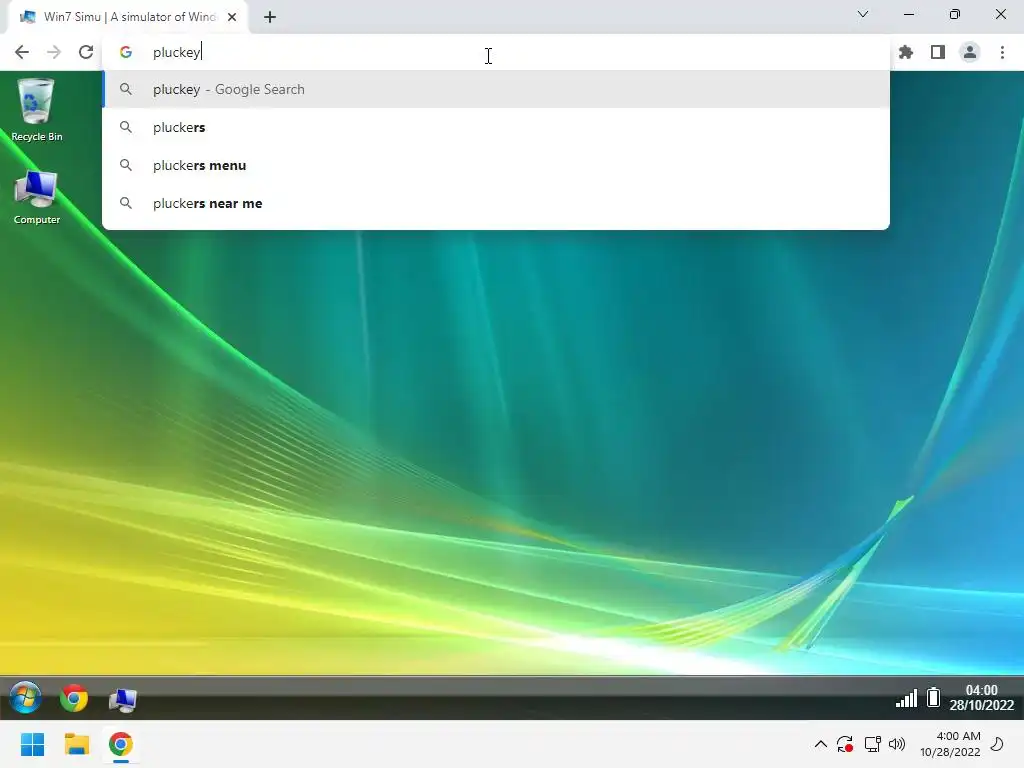Open the clock showing 4:00 AM
Image resolution: width=1024 pixels, height=768 pixels.
950,744
